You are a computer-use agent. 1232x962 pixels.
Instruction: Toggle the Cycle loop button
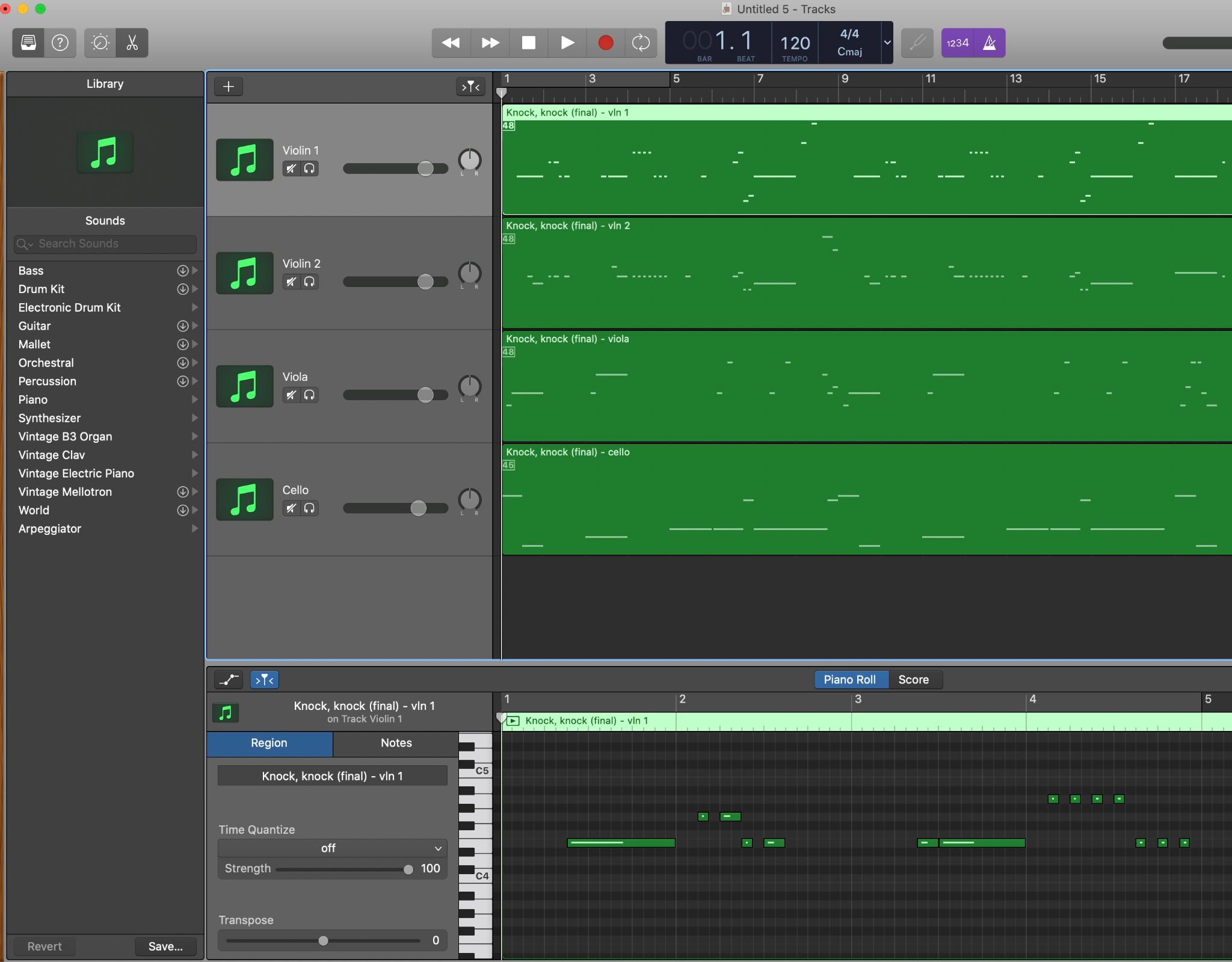[x=641, y=43]
